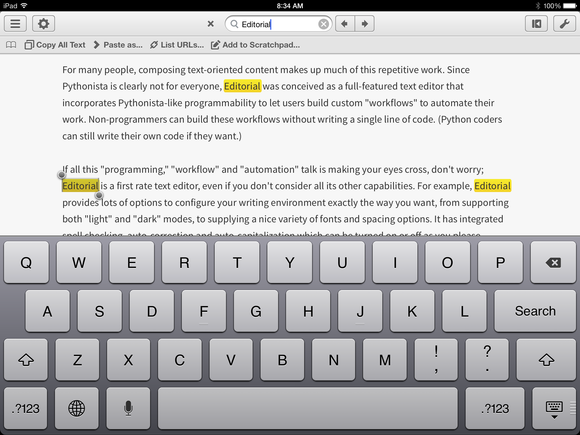This screenshot has height=435, width=580.
Task: Tap the N key
Action: coord(334,360)
